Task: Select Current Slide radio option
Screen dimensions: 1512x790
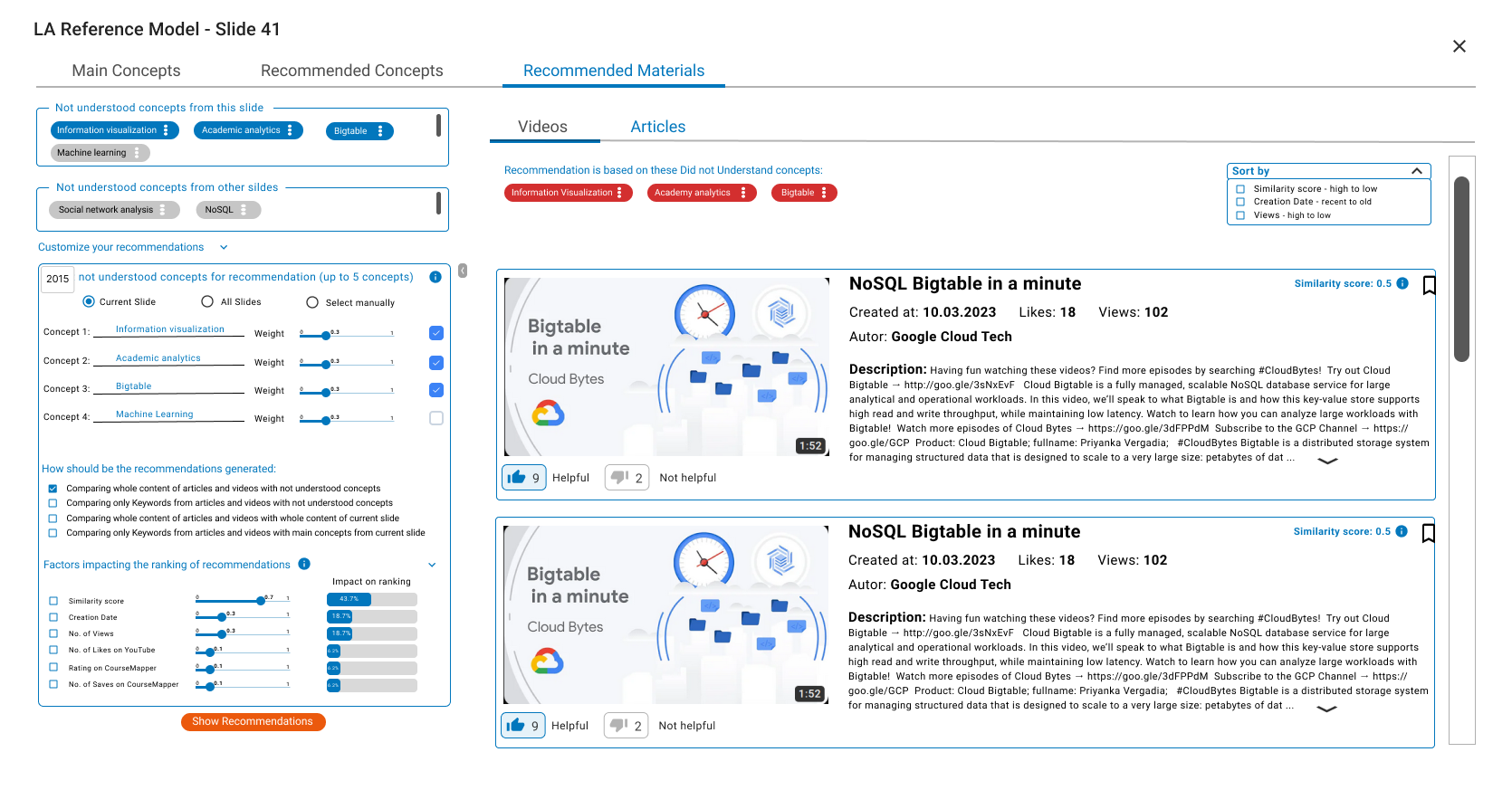Action: pyautogui.click(x=89, y=301)
